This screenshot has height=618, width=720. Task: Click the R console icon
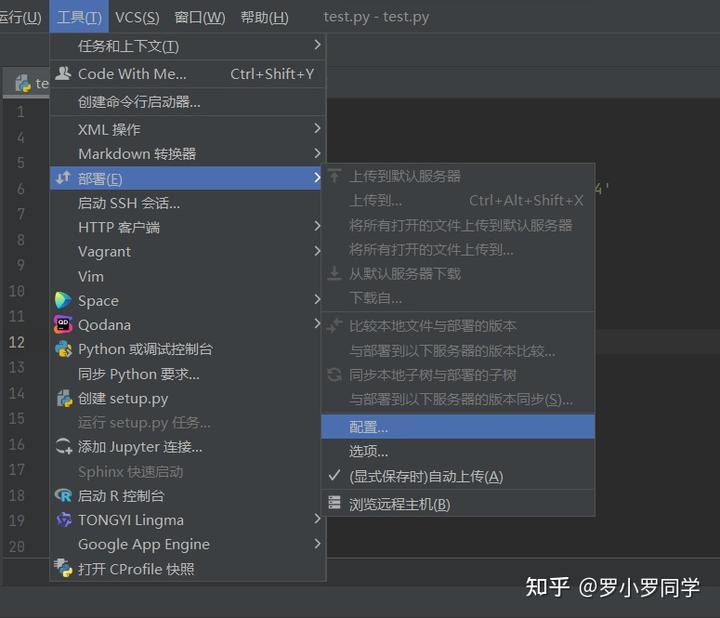pyautogui.click(x=63, y=496)
